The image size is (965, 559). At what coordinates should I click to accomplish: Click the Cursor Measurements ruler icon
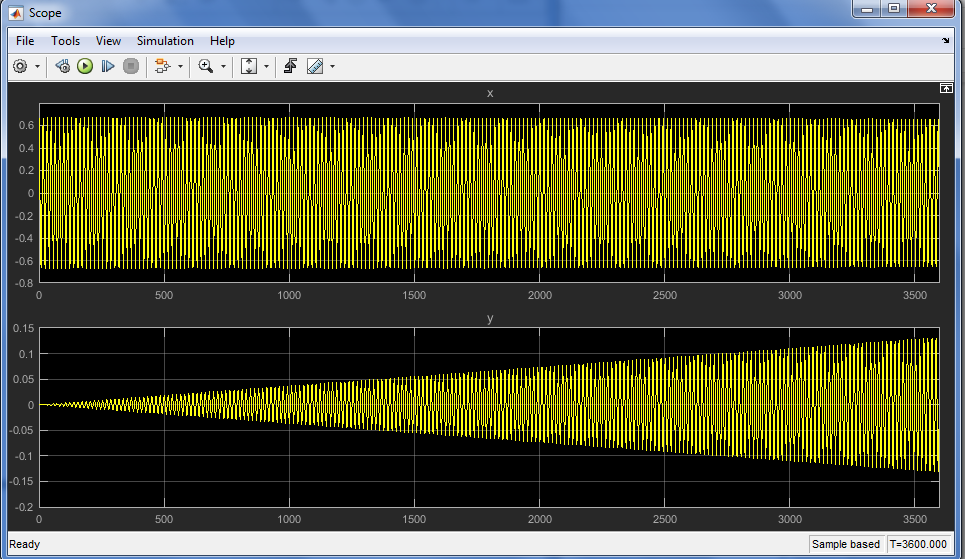pos(314,66)
